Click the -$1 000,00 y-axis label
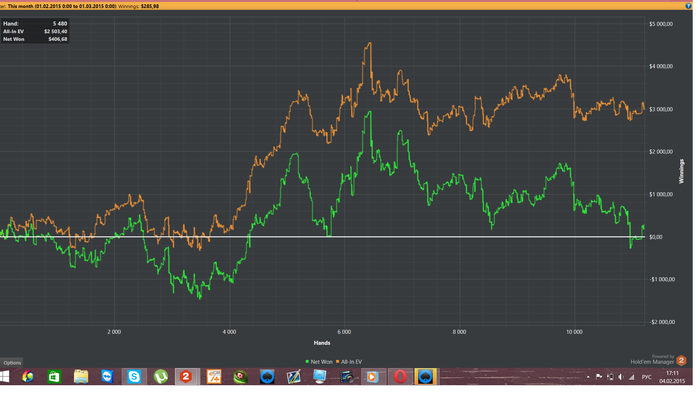700x394 pixels. 662,280
